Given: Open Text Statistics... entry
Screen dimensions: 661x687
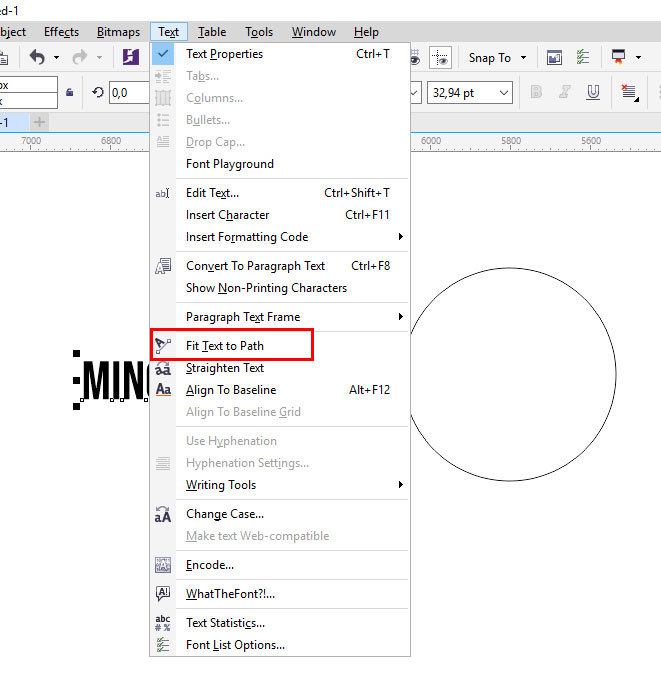Looking at the screenshot, I should 280,623.
